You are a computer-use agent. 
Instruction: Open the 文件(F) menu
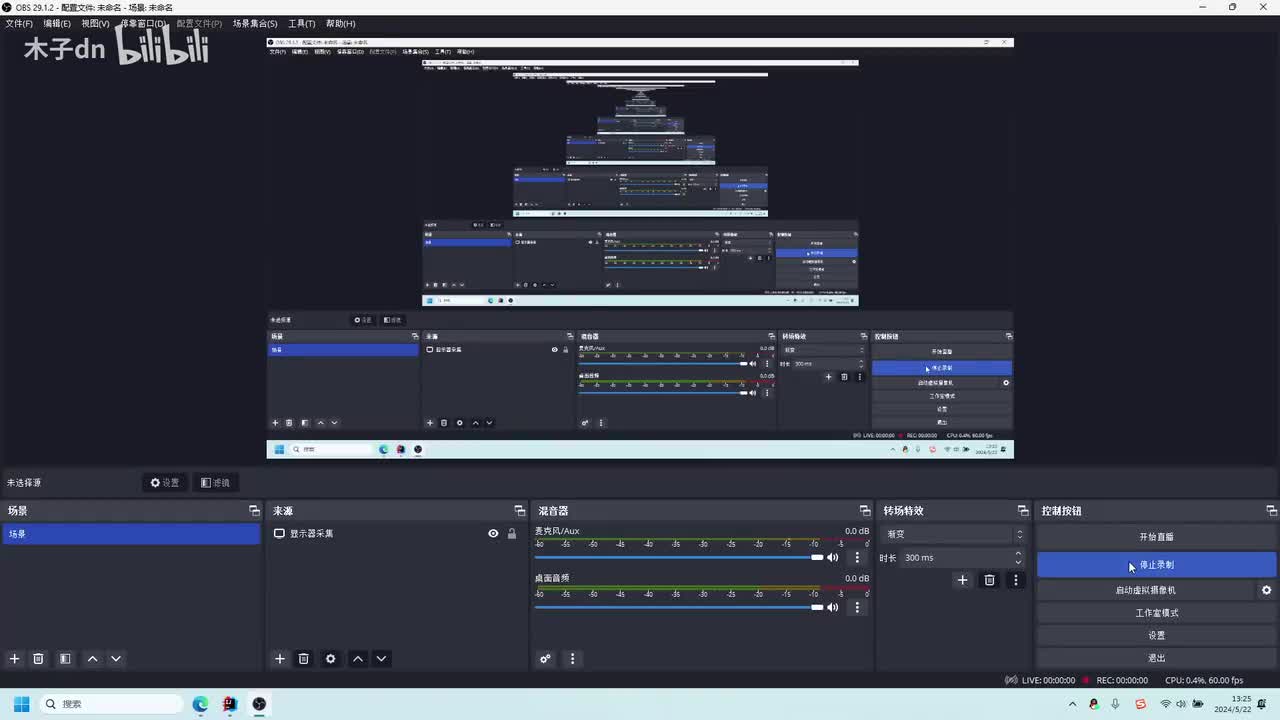point(19,23)
